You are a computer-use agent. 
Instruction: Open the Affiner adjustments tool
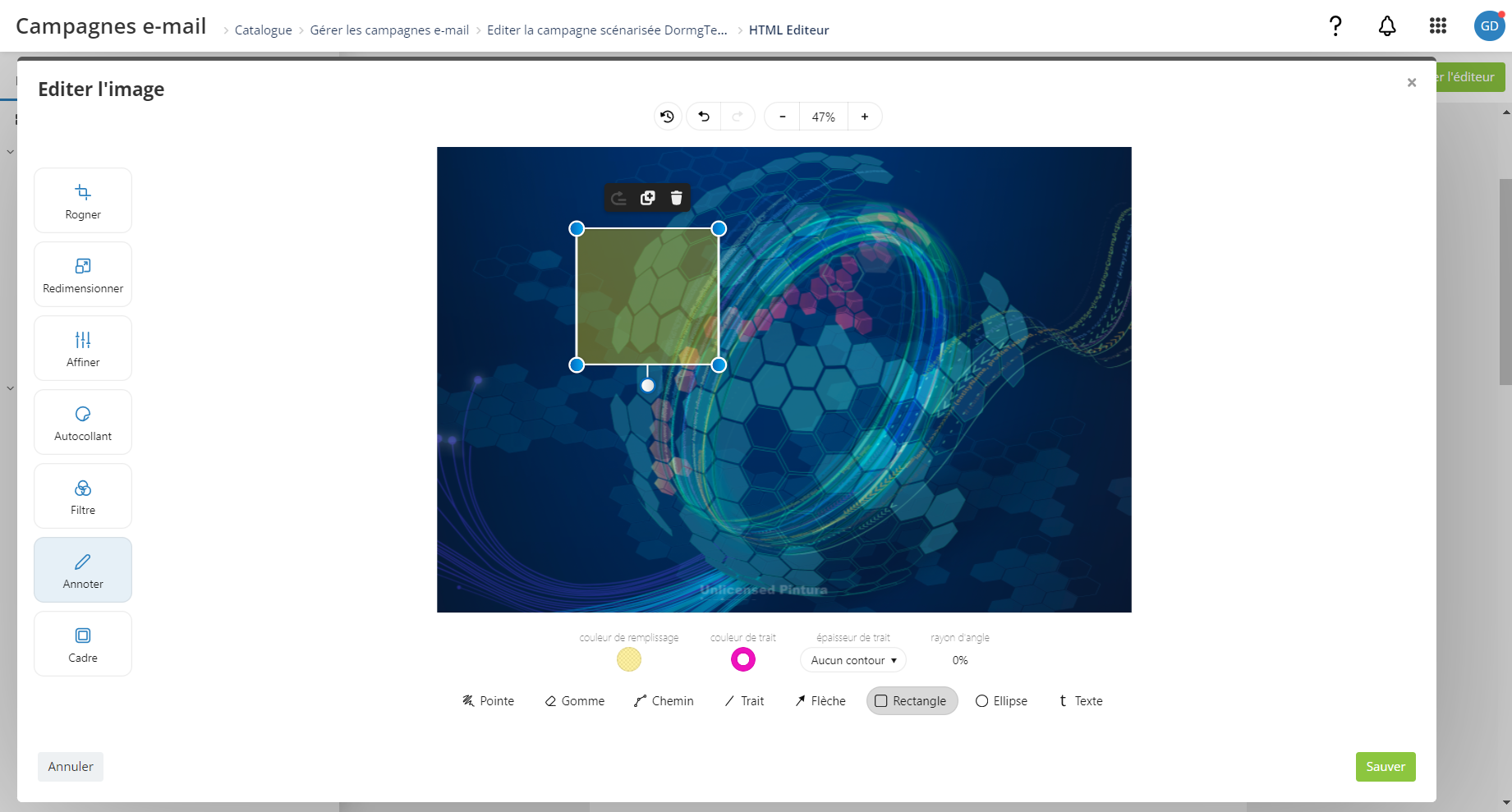83,348
